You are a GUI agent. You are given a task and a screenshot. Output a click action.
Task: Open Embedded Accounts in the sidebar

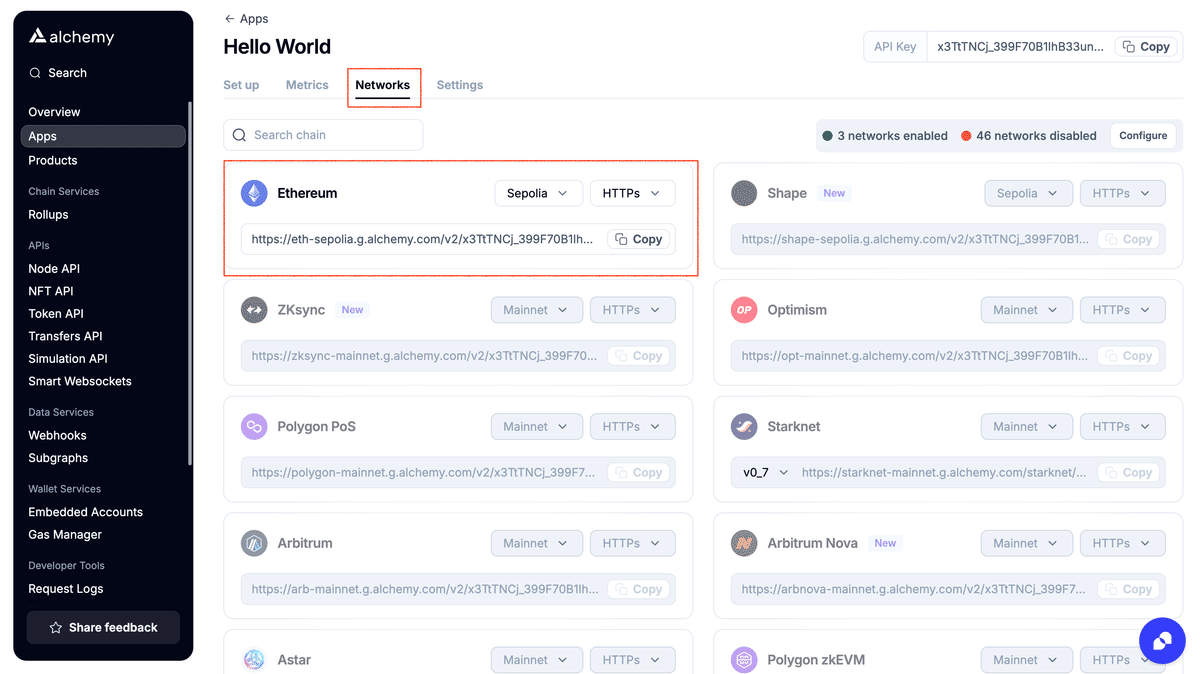coord(85,512)
